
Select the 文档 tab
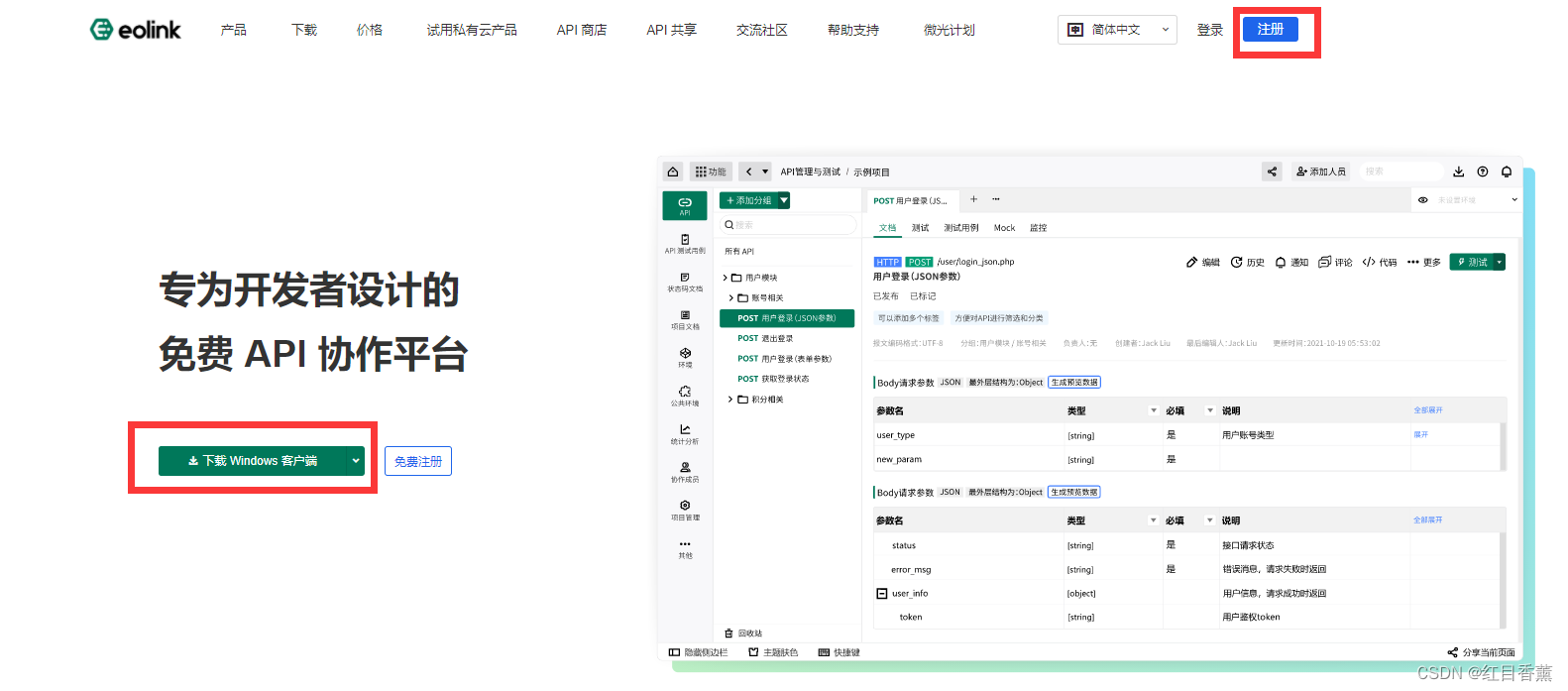point(888,228)
